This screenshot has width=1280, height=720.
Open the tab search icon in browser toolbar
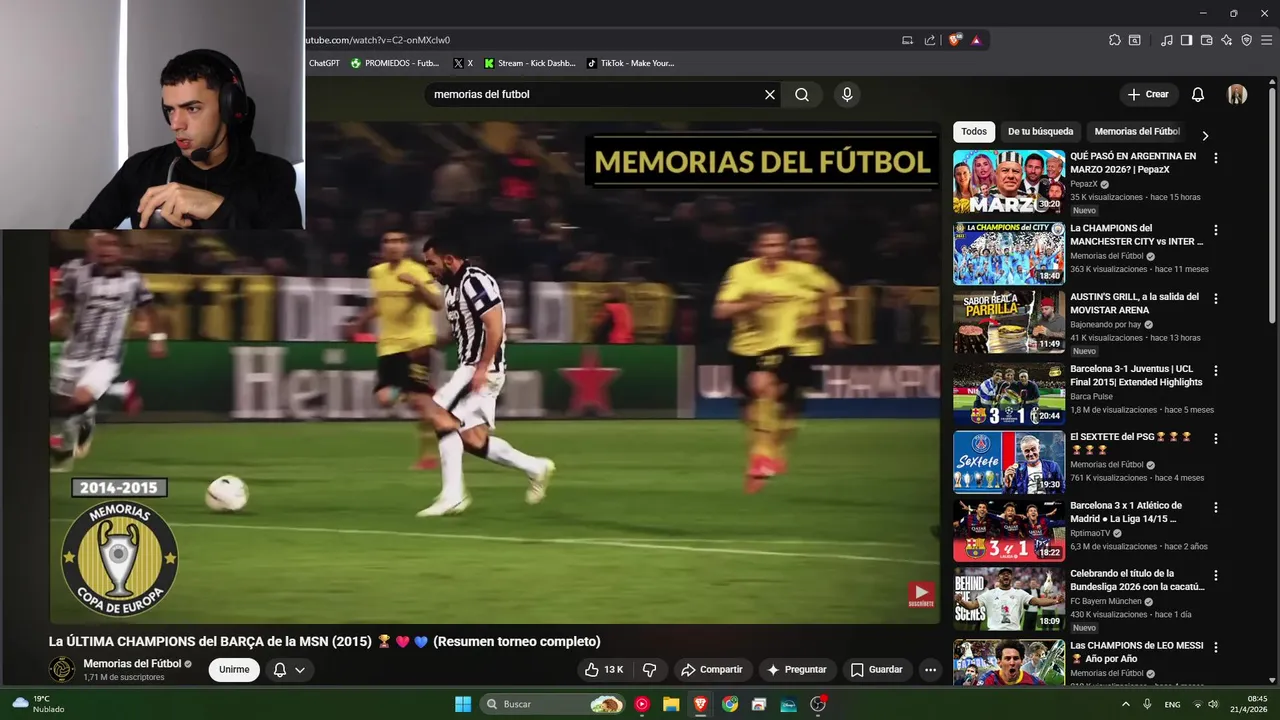pyautogui.click(x=1135, y=40)
